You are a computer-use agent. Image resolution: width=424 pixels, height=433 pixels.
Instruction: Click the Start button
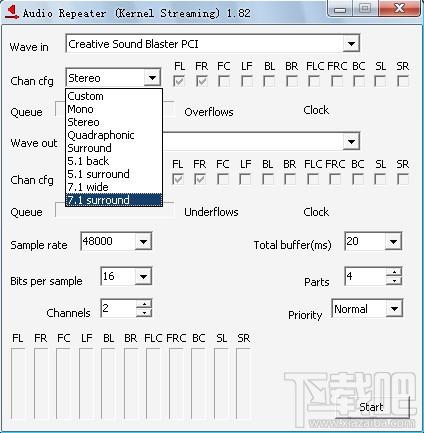pos(372,407)
